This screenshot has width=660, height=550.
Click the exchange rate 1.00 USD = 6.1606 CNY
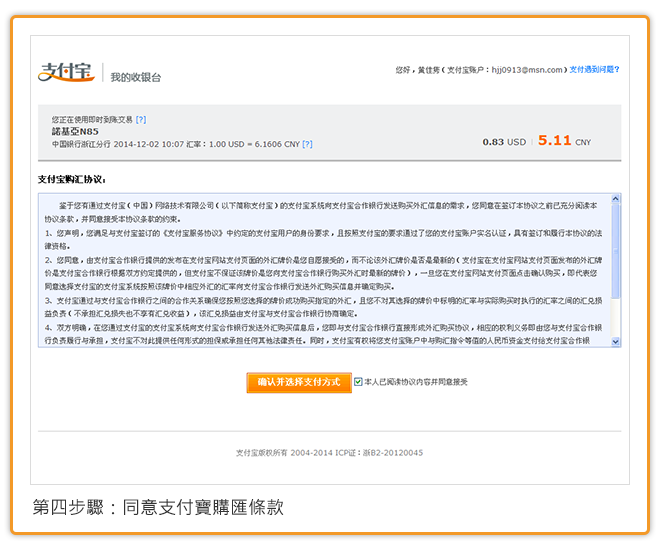254,144
